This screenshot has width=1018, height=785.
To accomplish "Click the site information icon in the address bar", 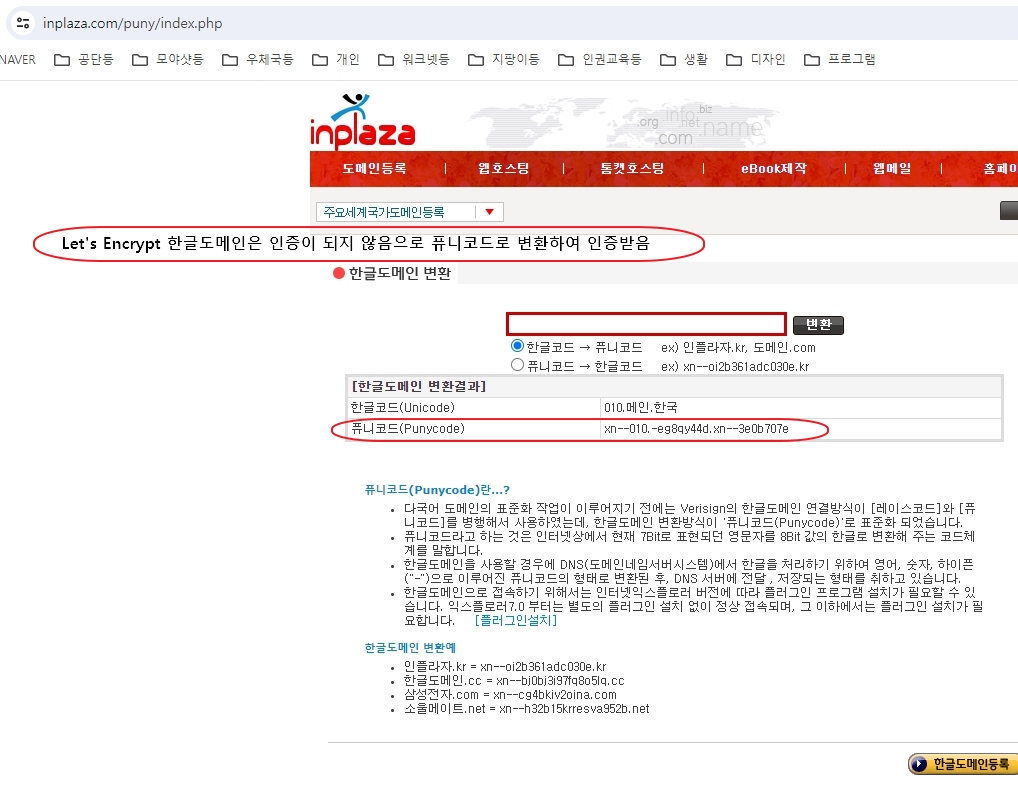I will pos(22,21).
